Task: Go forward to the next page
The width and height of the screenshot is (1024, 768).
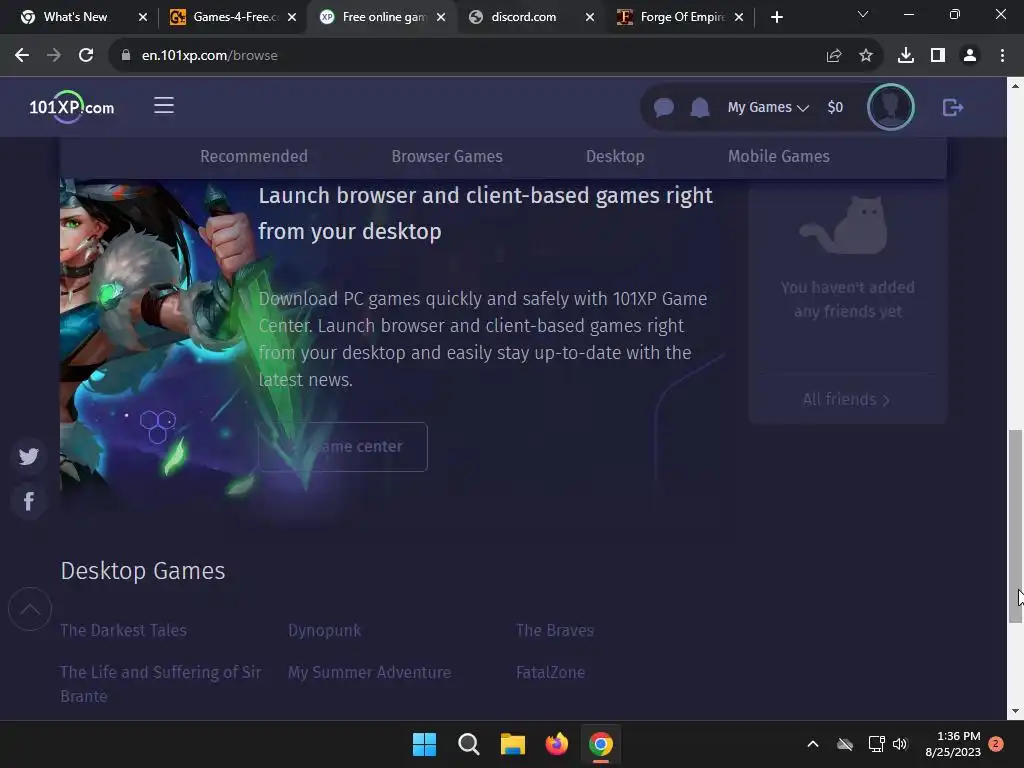Action: click(54, 56)
